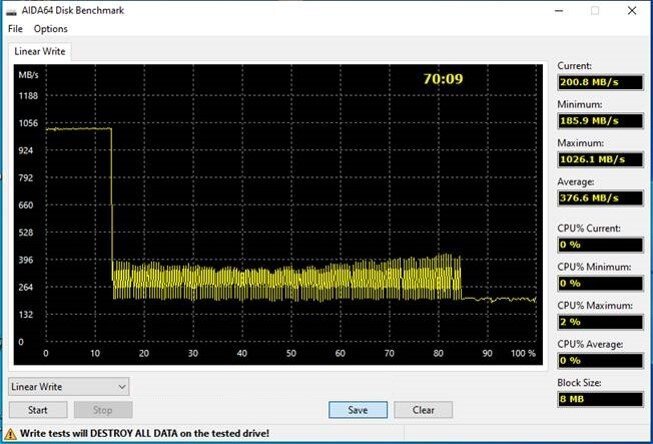
Task: Click the CPU% Current value field
Action: click(600, 245)
